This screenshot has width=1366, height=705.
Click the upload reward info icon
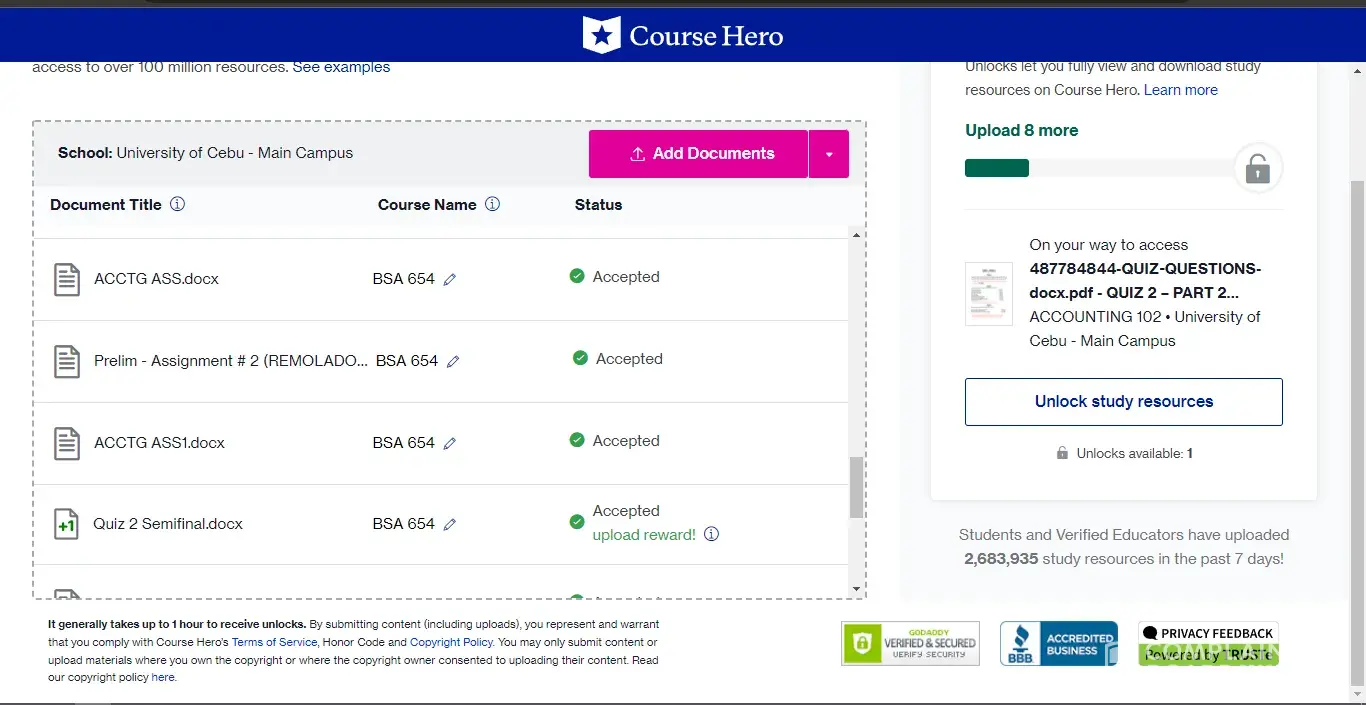point(711,534)
